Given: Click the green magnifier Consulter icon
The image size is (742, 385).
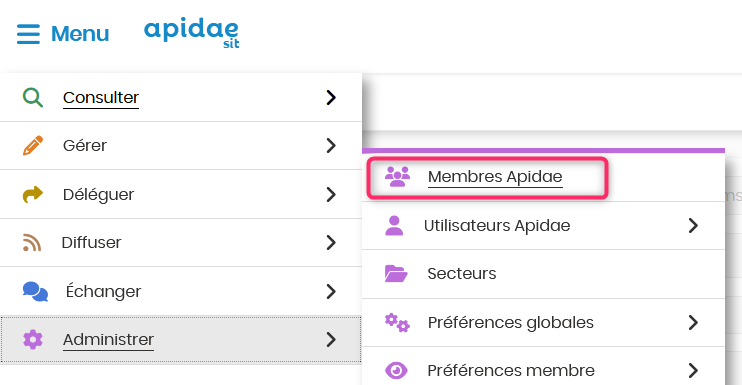Looking at the screenshot, I should coord(33,97).
